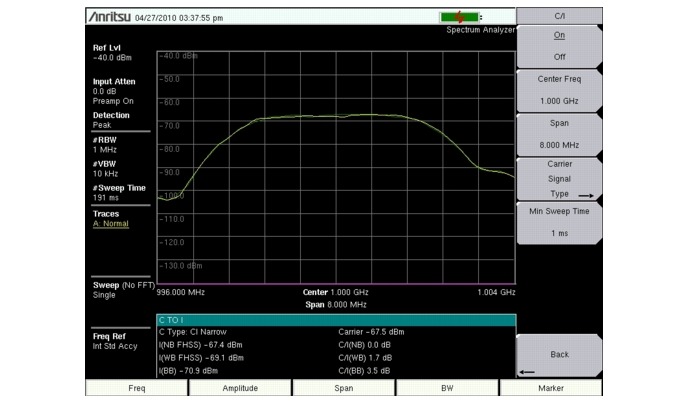This screenshot has height=406, width=689.
Task: Open the Center Freq 1.000 GHz softkey
Action: 559,91
